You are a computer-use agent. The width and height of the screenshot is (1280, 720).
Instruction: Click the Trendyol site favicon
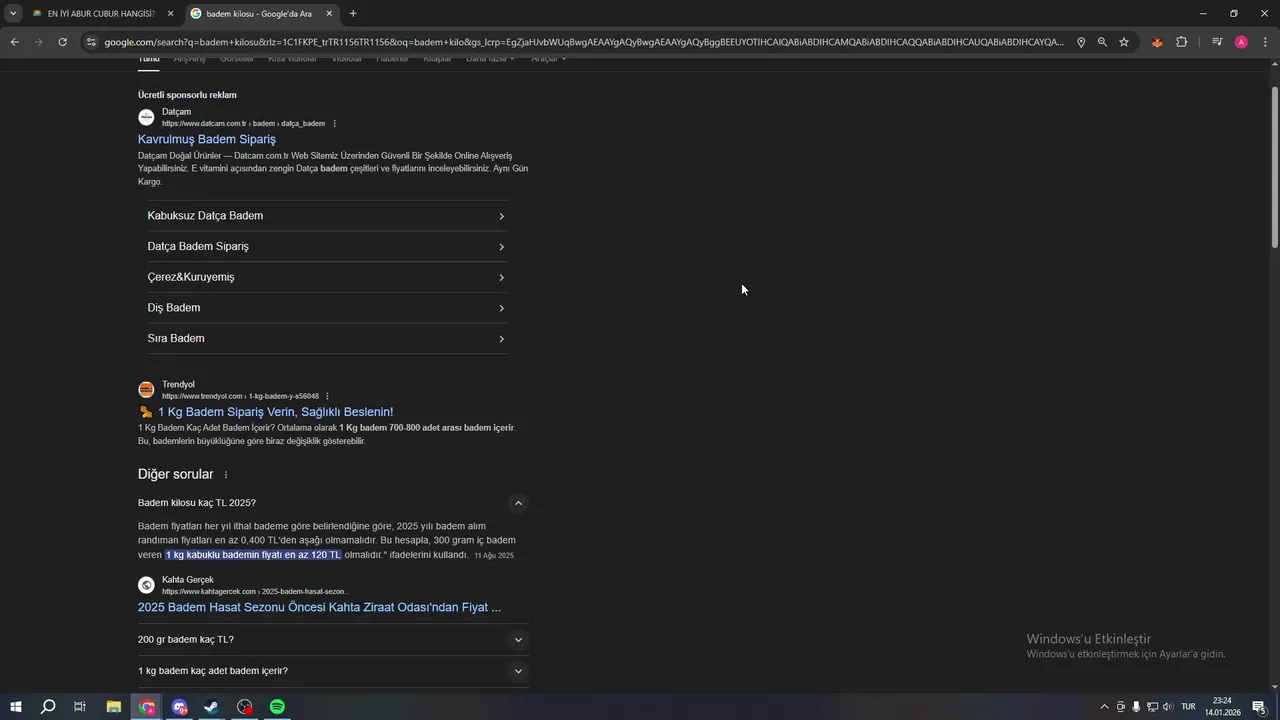pos(146,389)
